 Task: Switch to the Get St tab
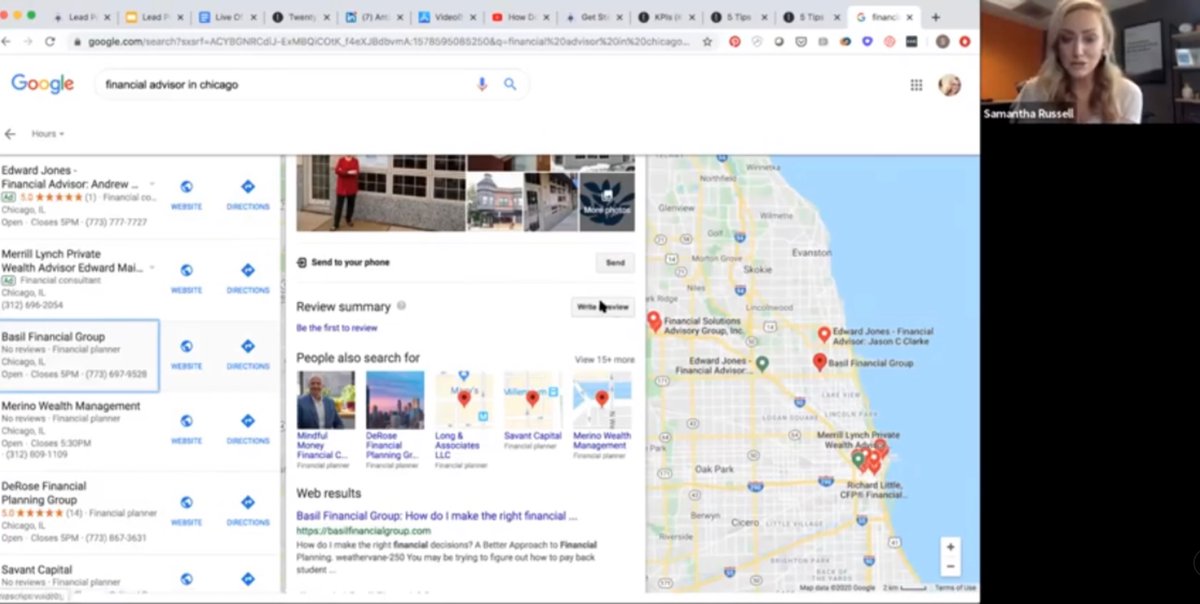(591, 17)
